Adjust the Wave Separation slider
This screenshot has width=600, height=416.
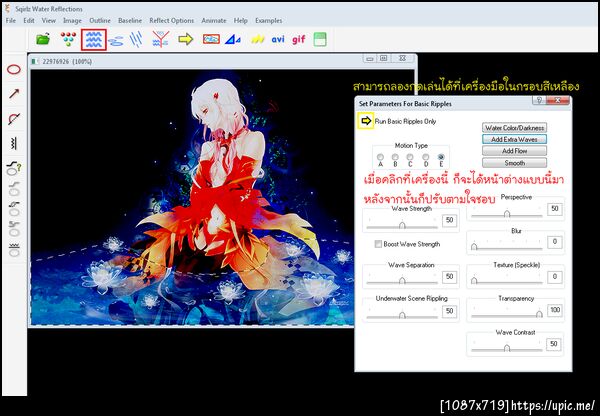pyautogui.click(x=402, y=281)
